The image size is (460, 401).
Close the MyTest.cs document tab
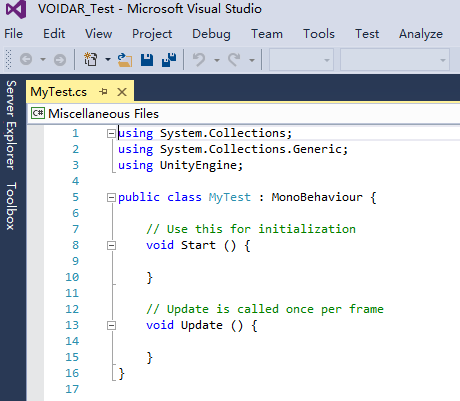(x=122, y=92)
